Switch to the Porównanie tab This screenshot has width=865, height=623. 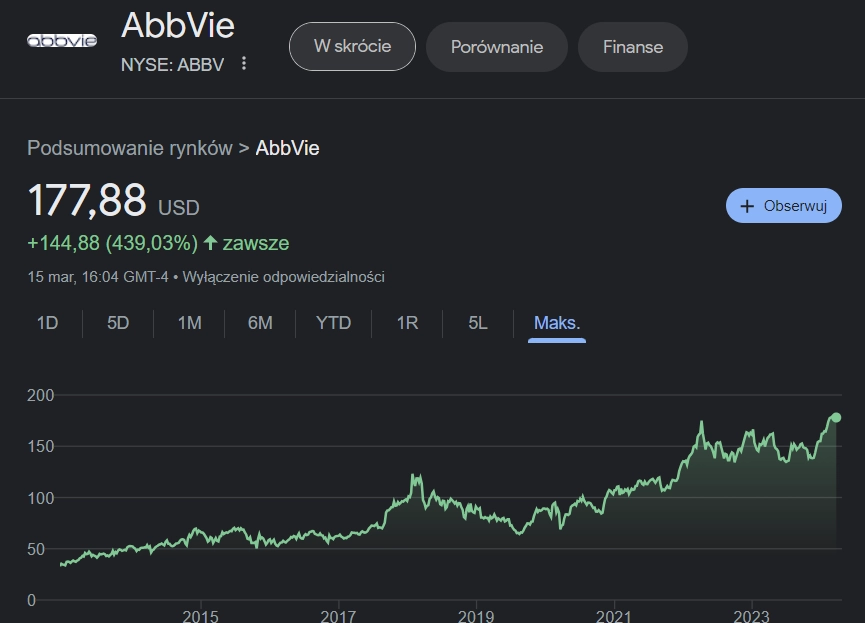tap(496, 47)
